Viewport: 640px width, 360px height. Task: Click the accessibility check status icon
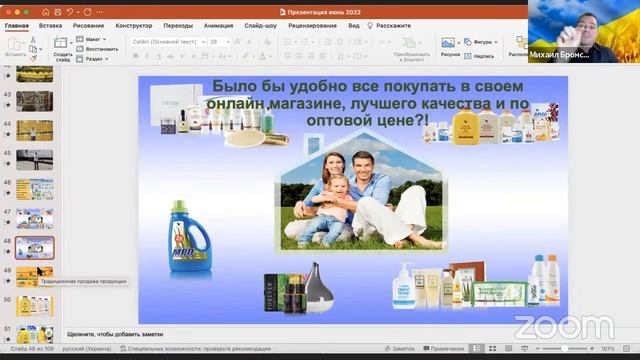pos(123,349)
